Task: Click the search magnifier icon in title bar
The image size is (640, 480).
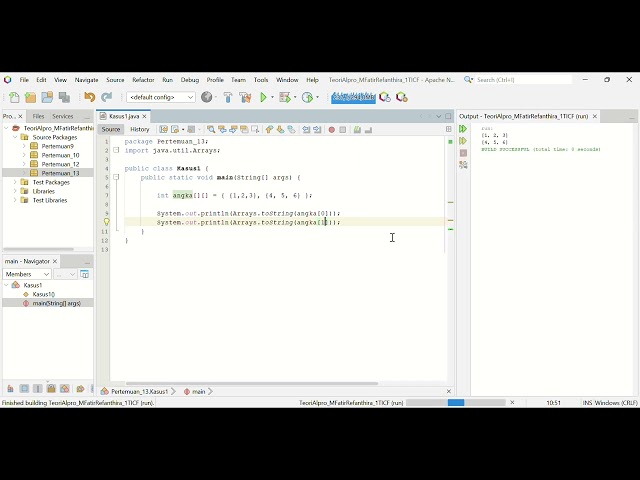Action: [468, 80]
